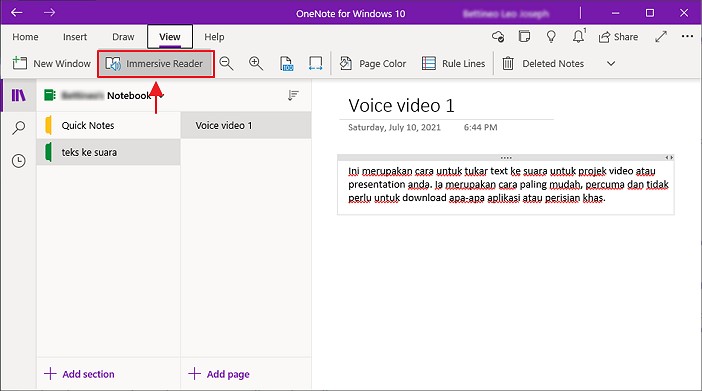
Task: Click inside the note text paragraph
Action: click(x=508, y=185)
